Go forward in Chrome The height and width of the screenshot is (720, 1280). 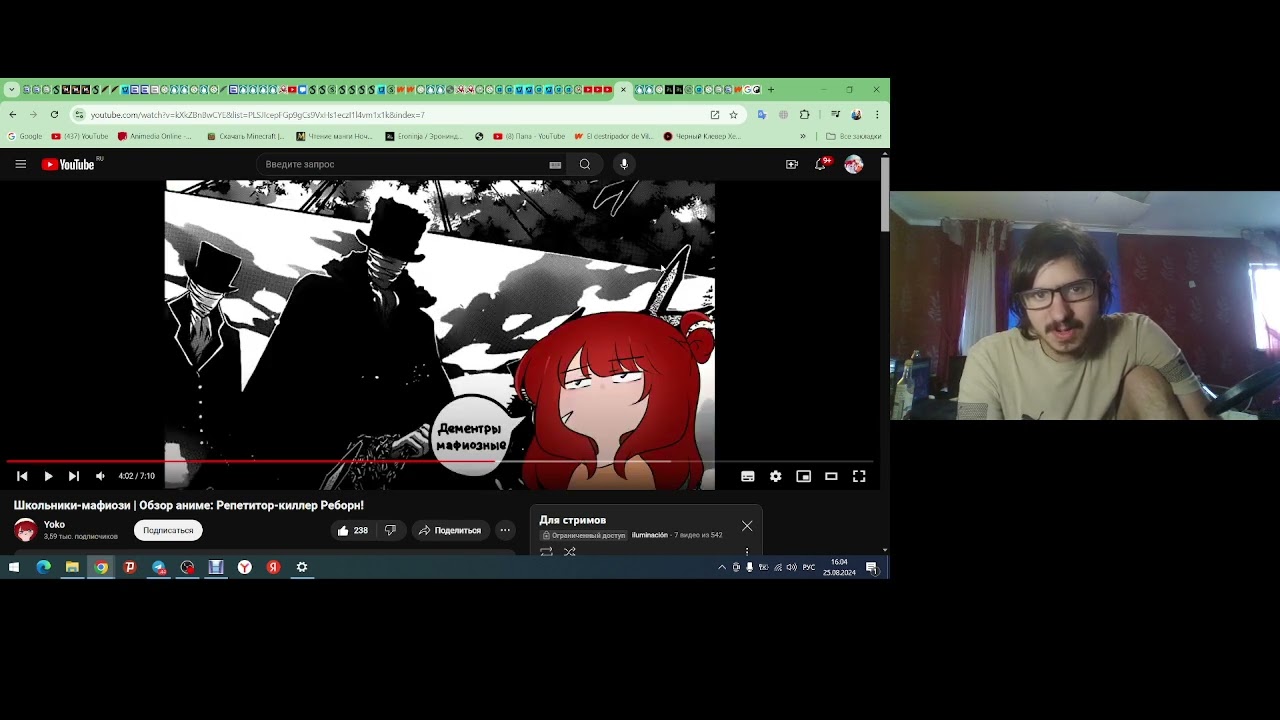coord(33,115)
